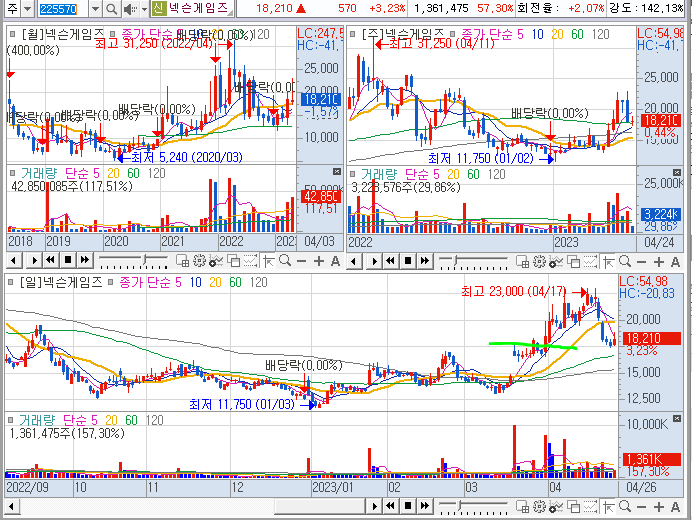Click magnifier zoom tool in monthly chart toolbar
692x520 pixels.
point(285,261)
